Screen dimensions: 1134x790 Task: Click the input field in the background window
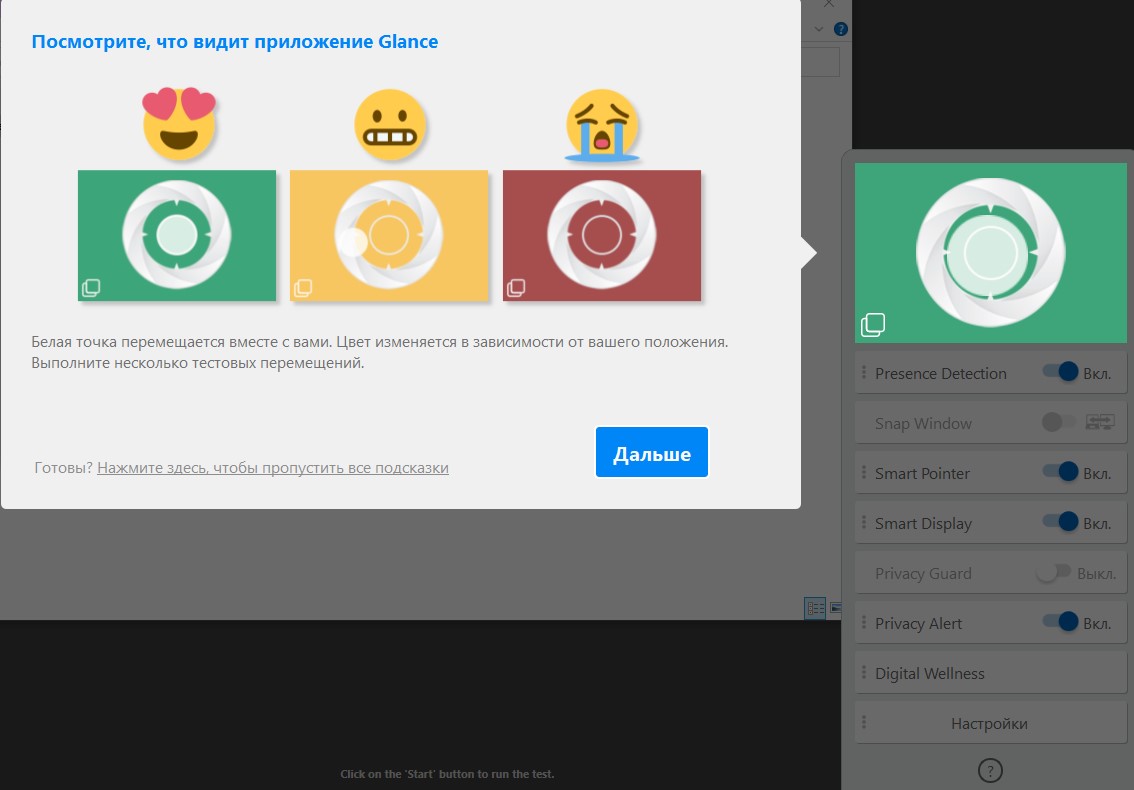point(820,62)
